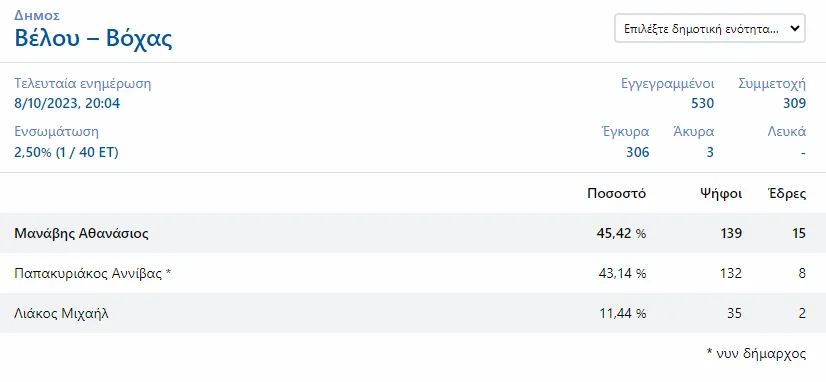Click the νυν δήμαρχος footnote
Viewport: 826px width, 382px height.
coord(756,353)
